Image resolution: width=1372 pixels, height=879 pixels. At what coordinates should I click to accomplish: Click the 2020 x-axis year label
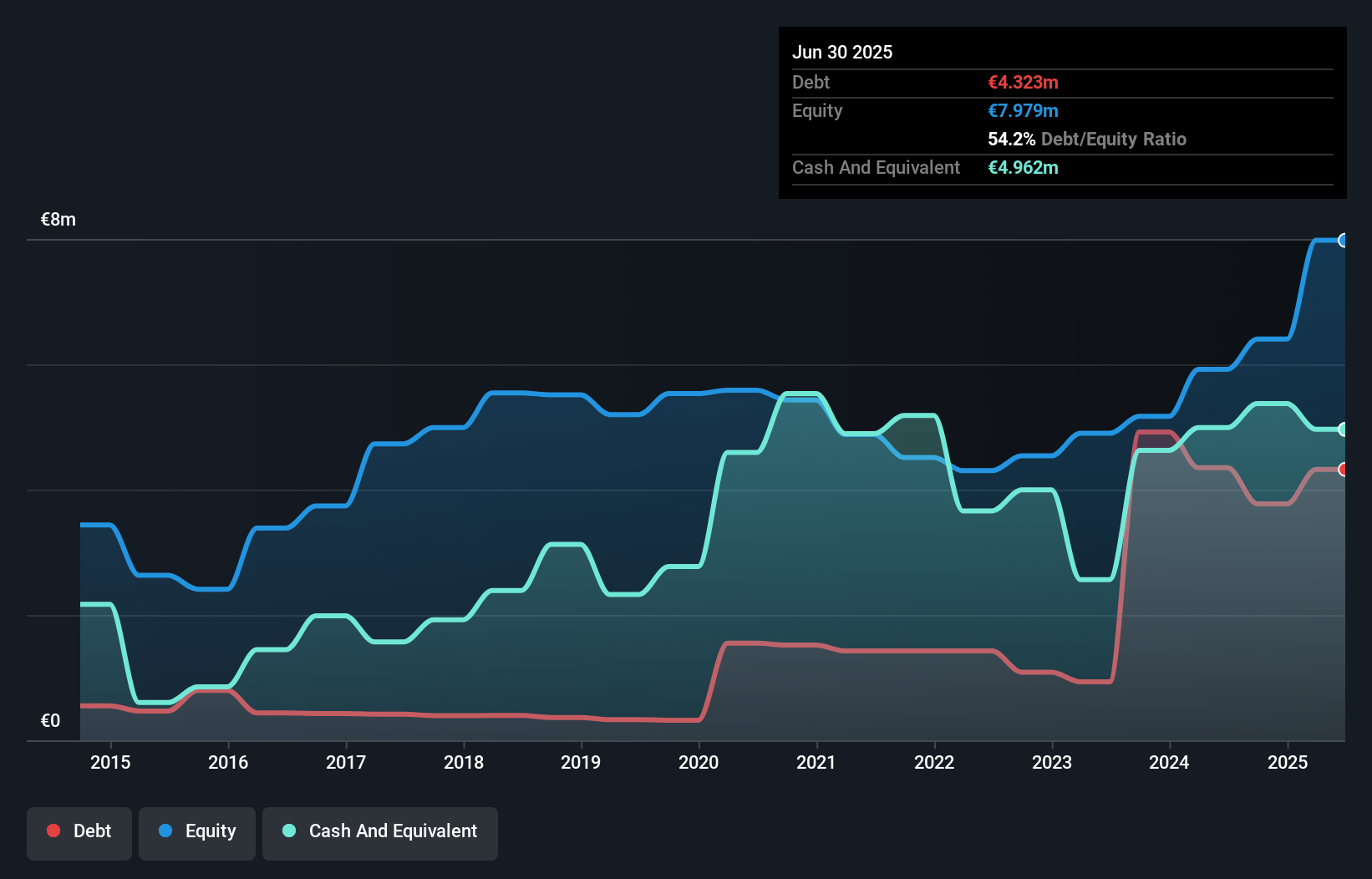coord(699,762)
